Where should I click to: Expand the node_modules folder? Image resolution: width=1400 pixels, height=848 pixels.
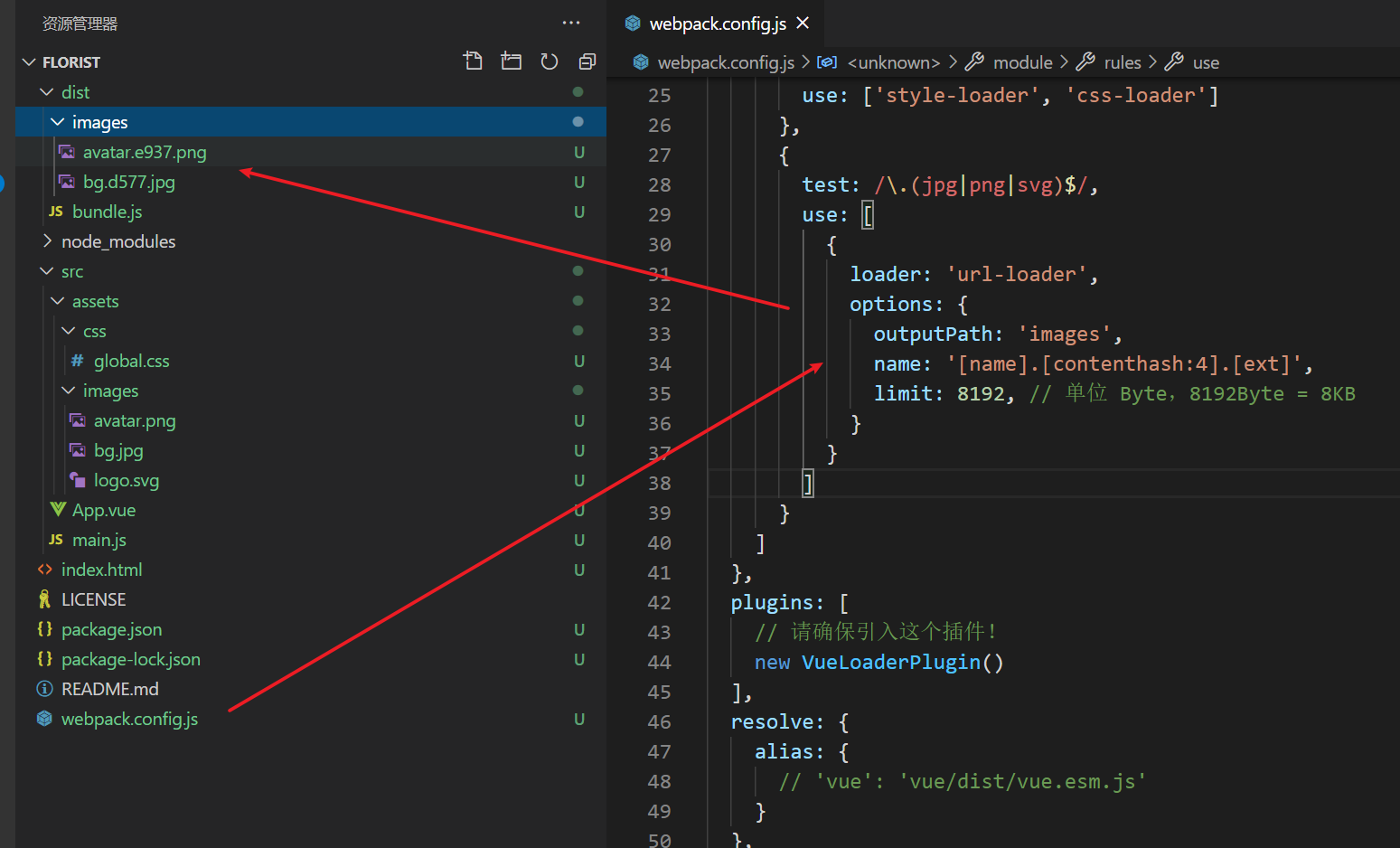click(x=47, y=241)
